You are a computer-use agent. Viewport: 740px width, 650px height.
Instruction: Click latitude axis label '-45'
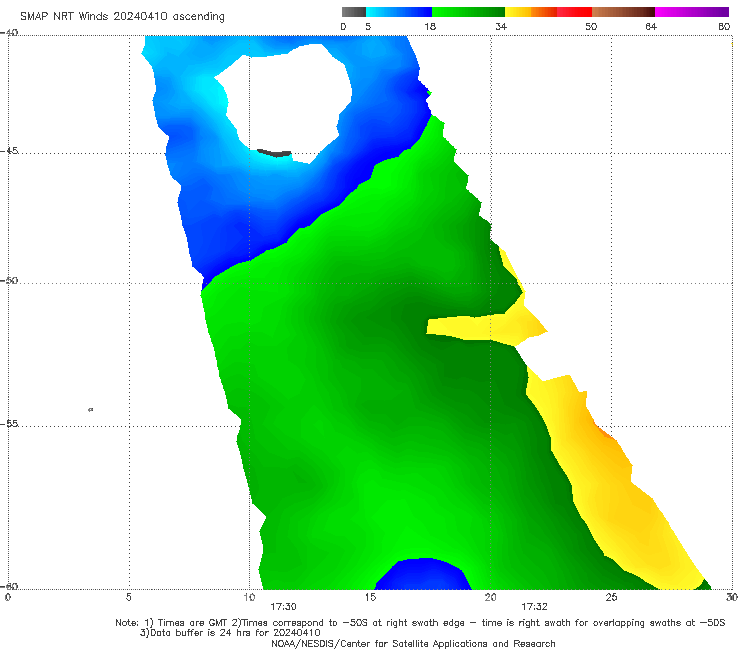pos(9,151)
